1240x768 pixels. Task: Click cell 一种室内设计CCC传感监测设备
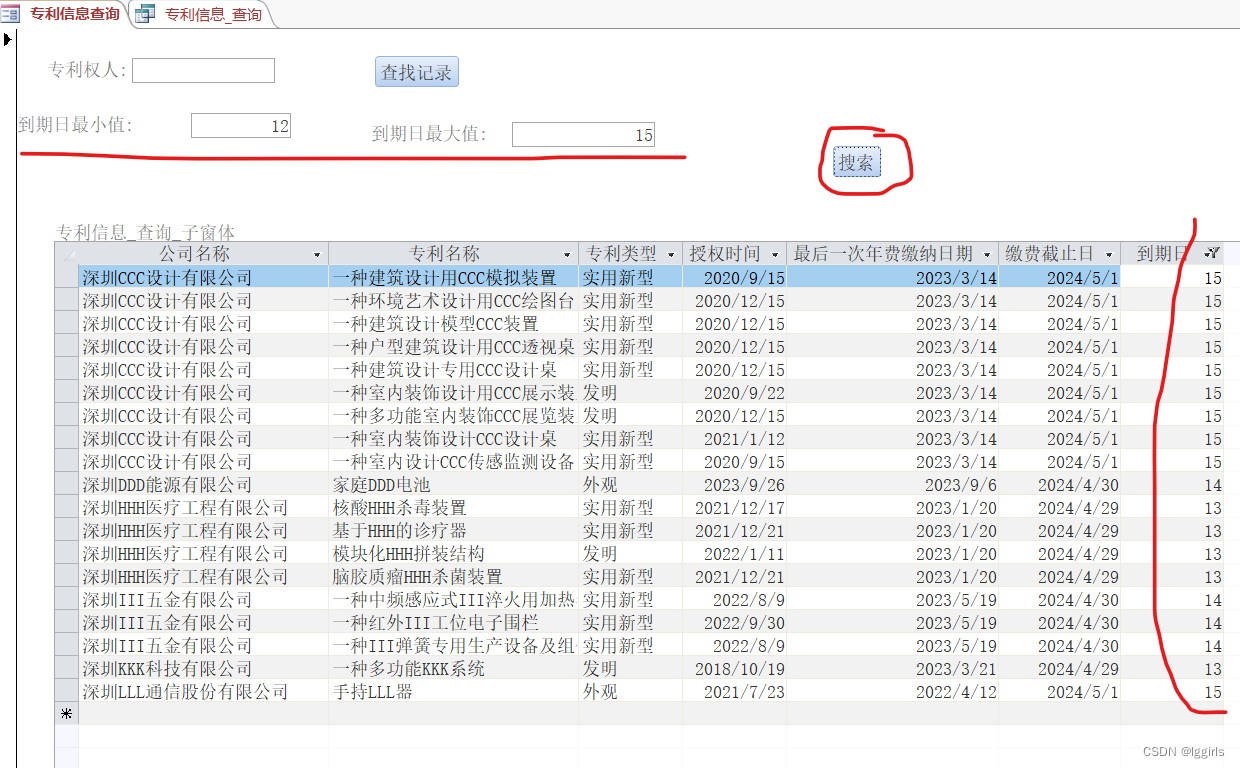(454, 462)
